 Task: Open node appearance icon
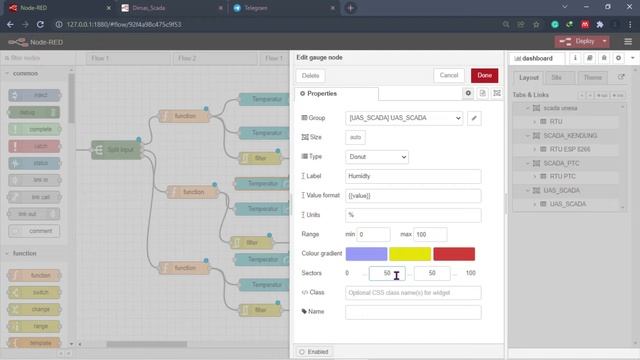497,93
